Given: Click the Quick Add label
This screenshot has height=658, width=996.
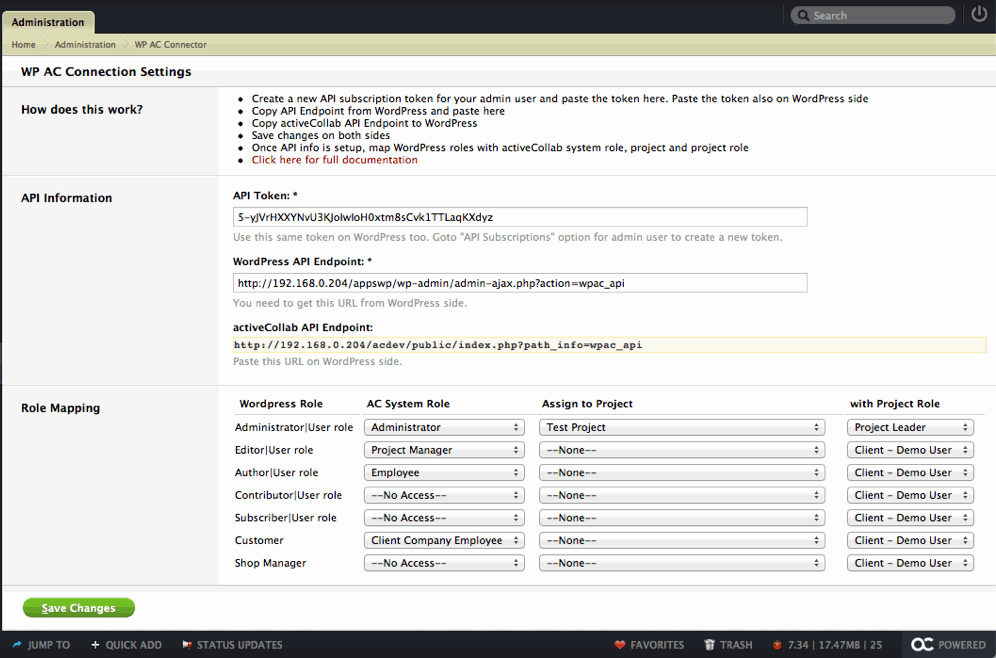Looking at the screenshot, I should pyautogui.click(x=133, y=645).
